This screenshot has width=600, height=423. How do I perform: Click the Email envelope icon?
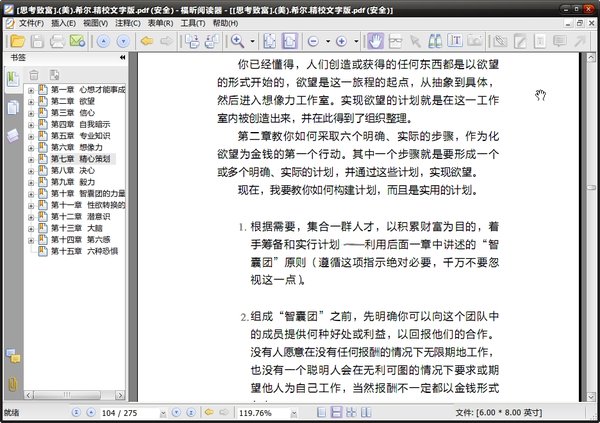pos(77,41)
